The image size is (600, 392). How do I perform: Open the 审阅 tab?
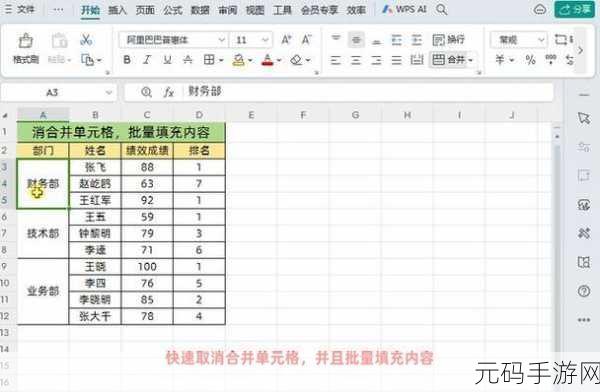pos(228,10)
